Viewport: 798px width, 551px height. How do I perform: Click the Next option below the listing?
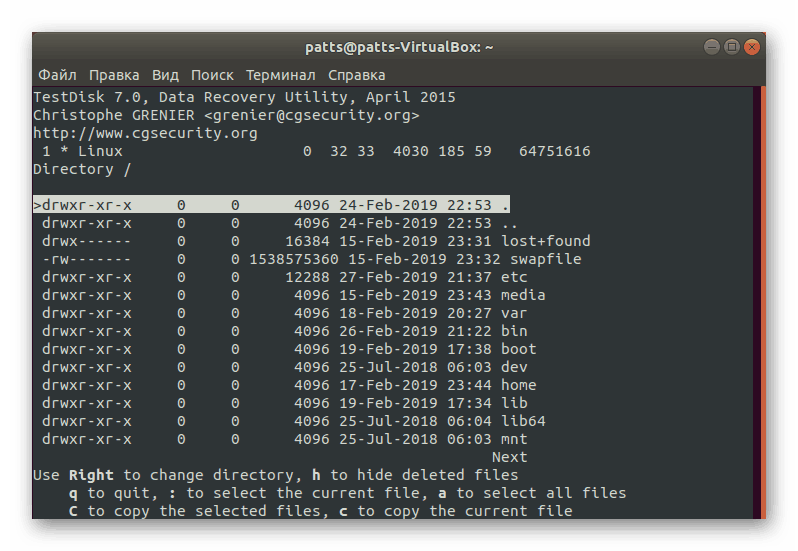point(509,457)
